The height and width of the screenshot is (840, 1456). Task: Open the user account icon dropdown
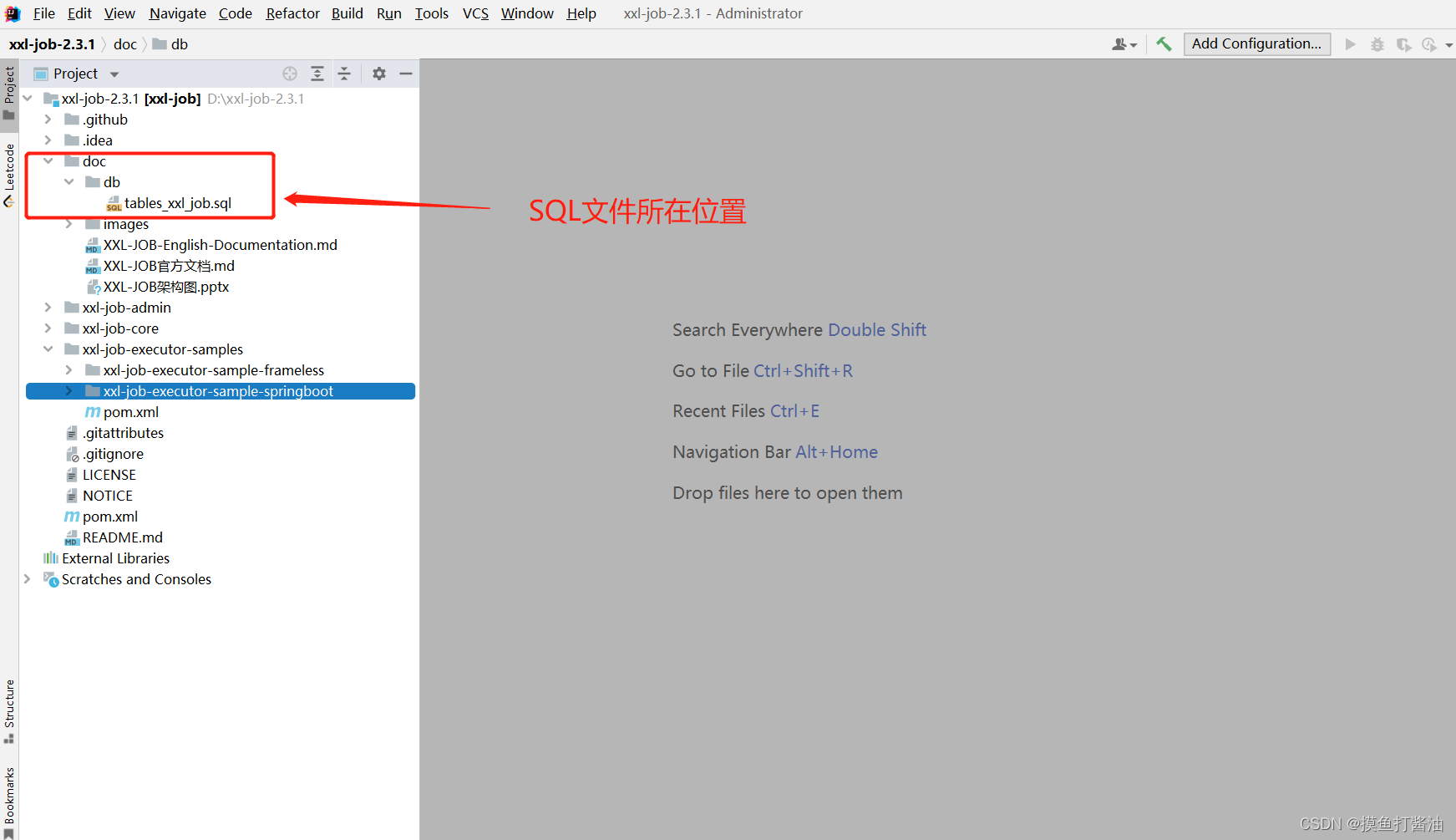(x=1124, y=44)
